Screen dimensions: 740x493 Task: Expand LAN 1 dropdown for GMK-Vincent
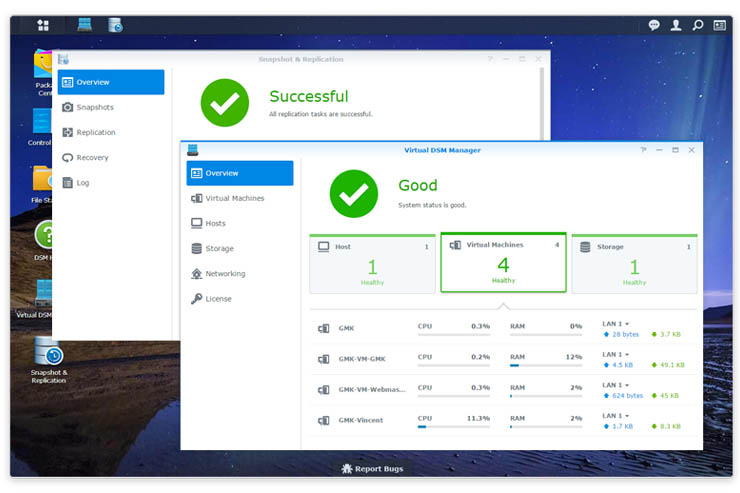[x=616, y=415]
